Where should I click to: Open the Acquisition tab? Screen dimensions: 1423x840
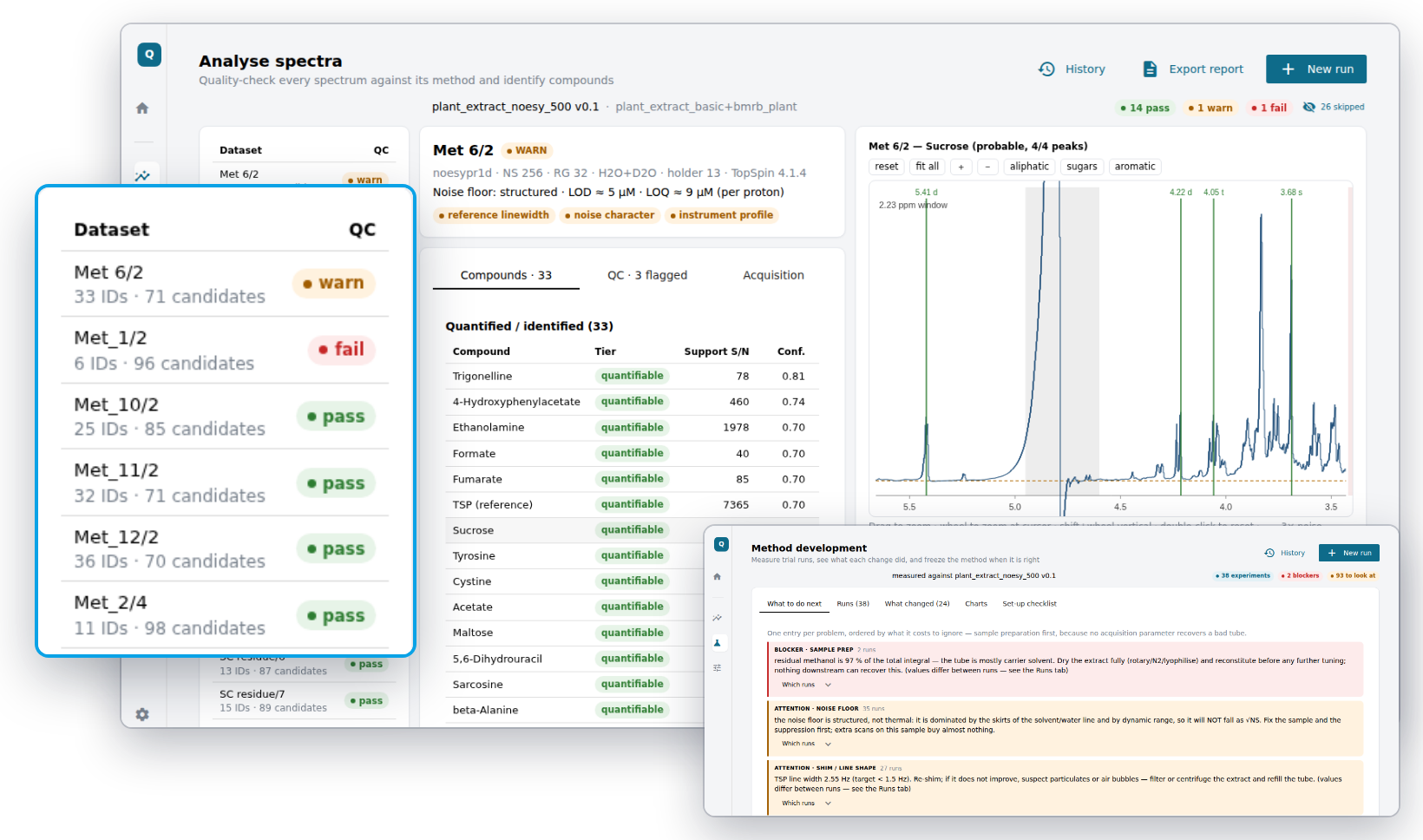click(773, 275)
